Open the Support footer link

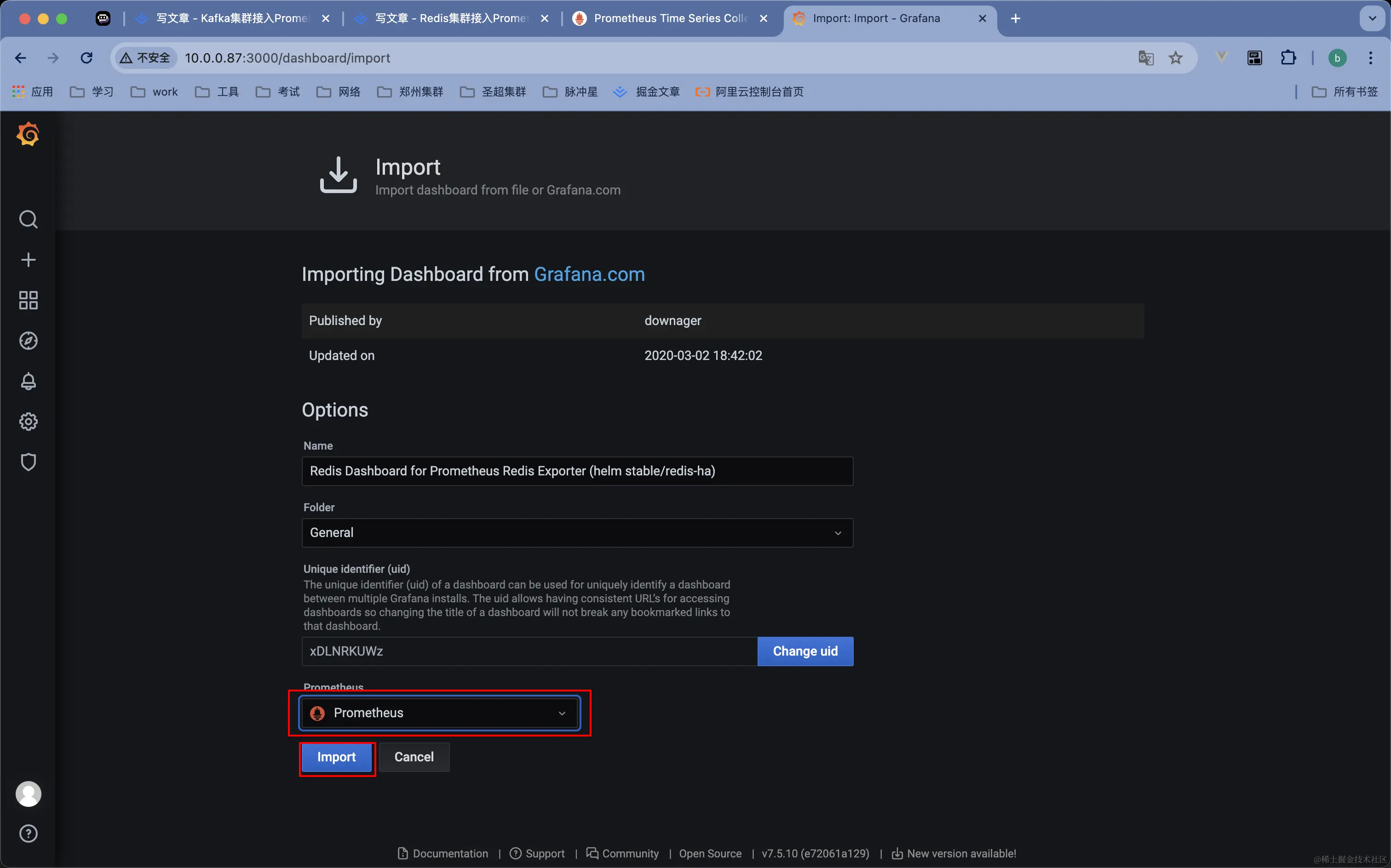click(538, 854)
